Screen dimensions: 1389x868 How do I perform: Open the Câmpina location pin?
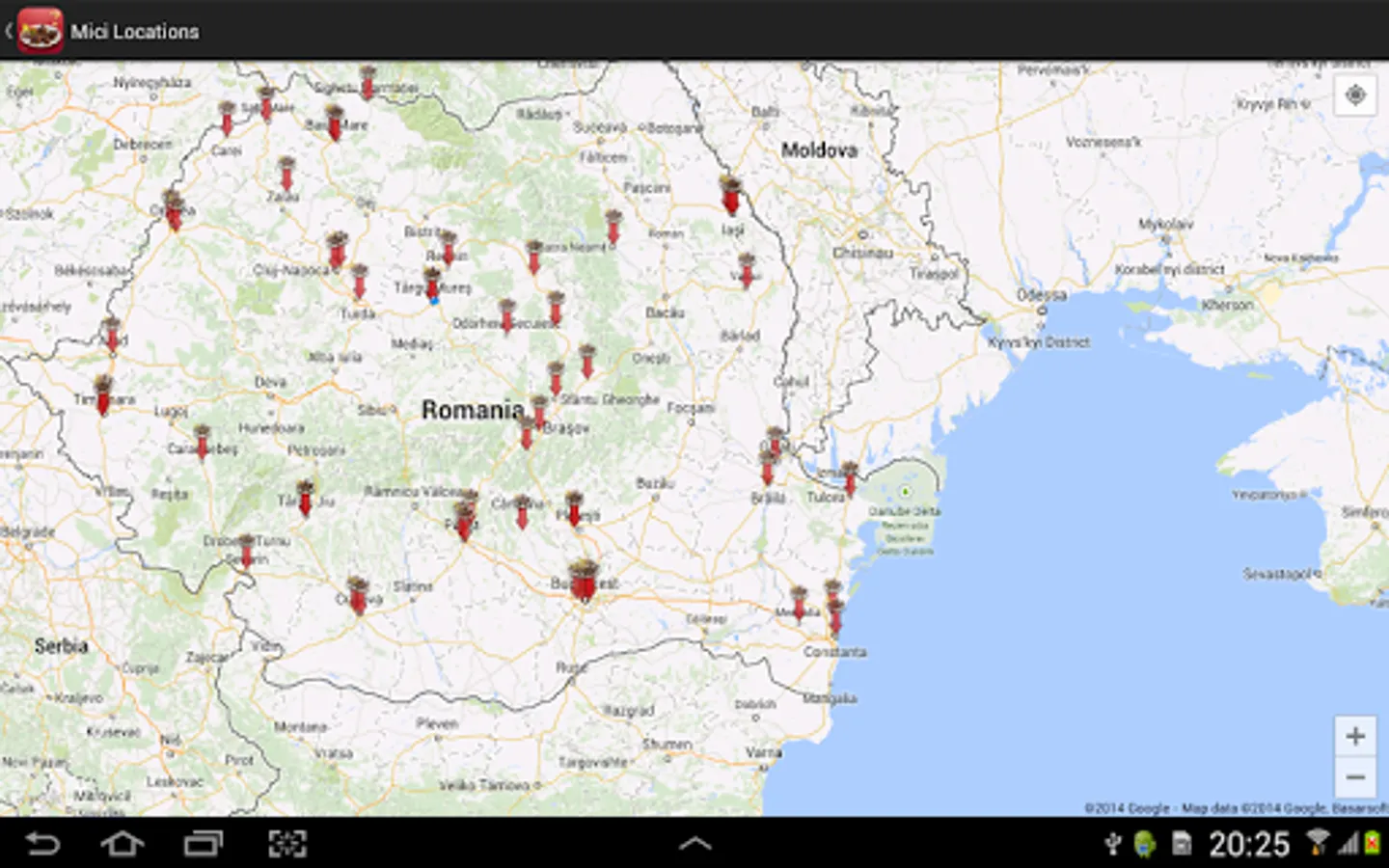click(x=522, y=512)
